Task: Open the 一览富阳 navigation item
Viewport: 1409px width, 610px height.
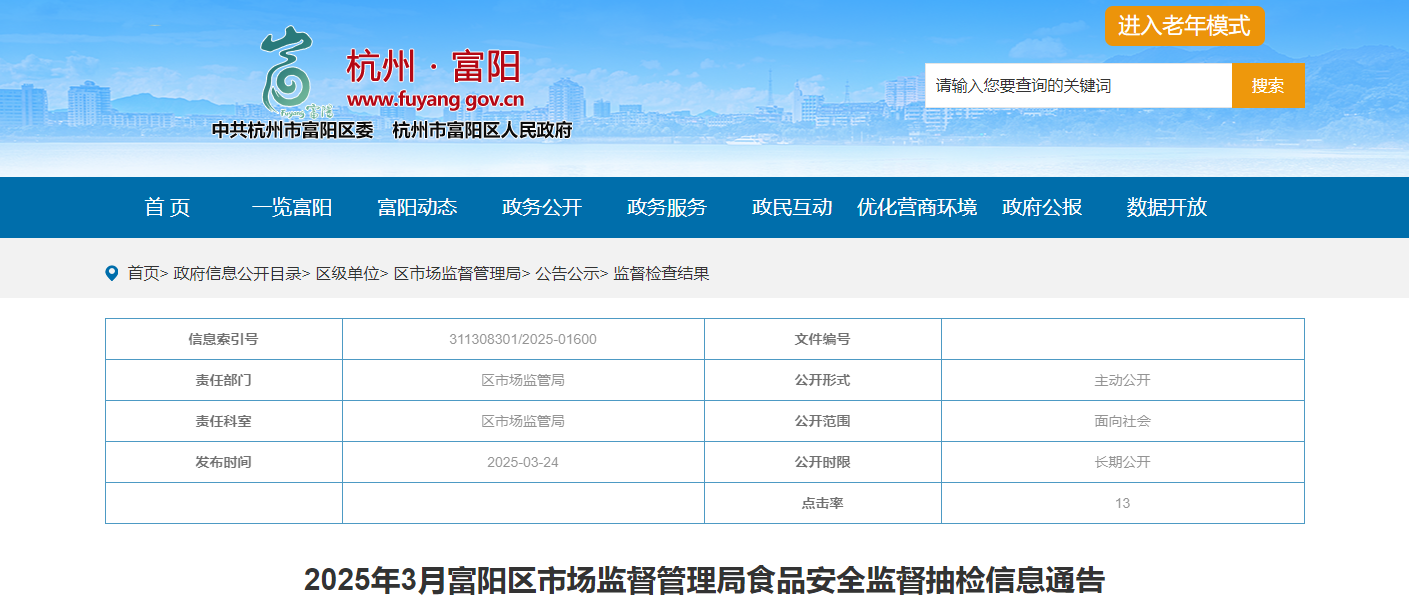Action: click(292, 207)
